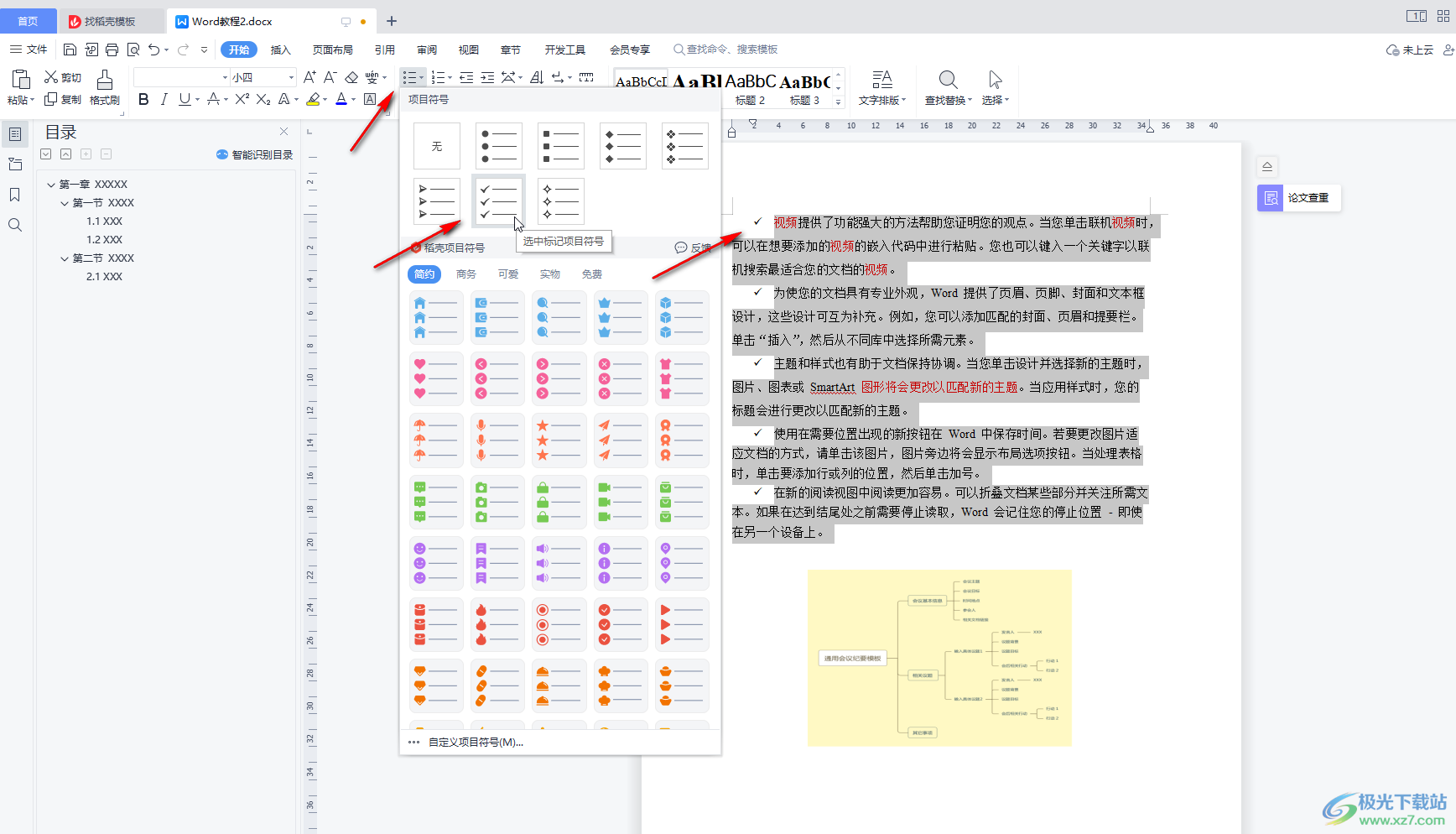Viewport: 1456px width, 834px height.
Task: Switch to the 审阅 ribbon tab
Action: [427, 50]
